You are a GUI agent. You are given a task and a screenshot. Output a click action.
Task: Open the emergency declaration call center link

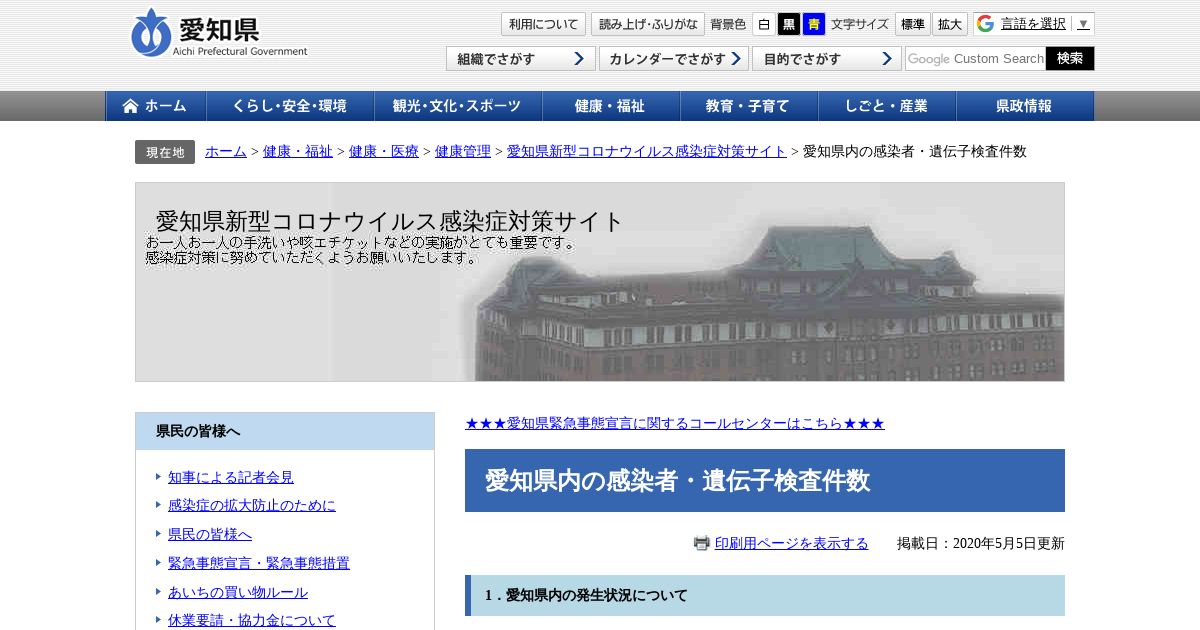pos(675,423)
